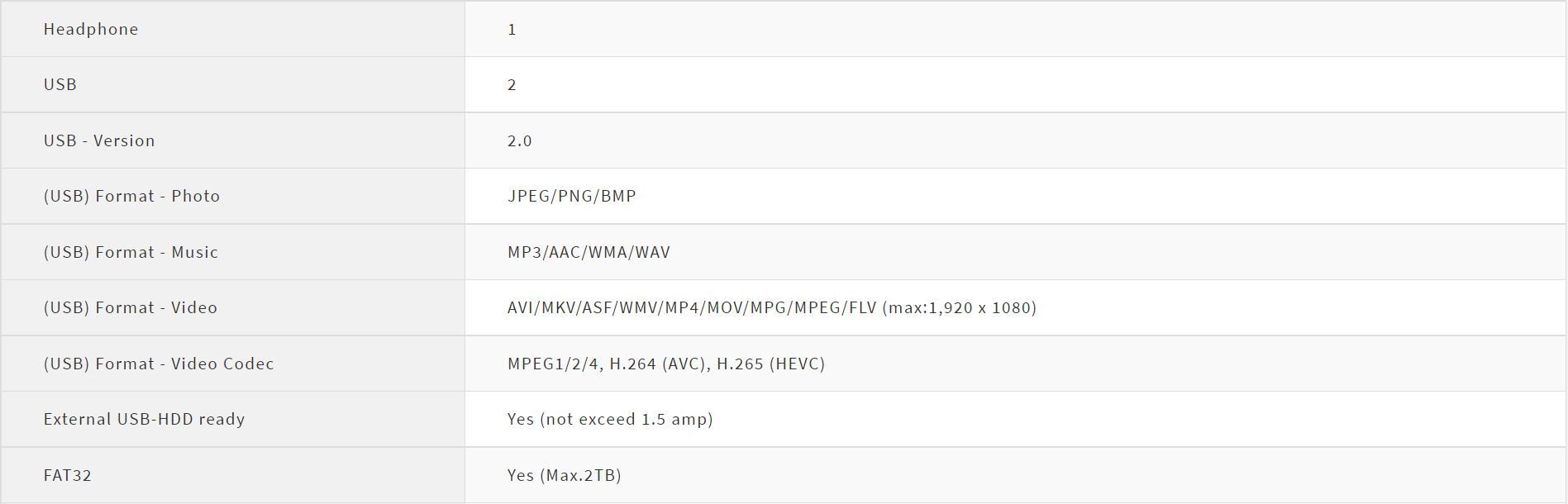Click the "Yes (not exceed 1.5 amp)" value
The width and height of the screenshot is (1568, 504).
pos(610,419)
